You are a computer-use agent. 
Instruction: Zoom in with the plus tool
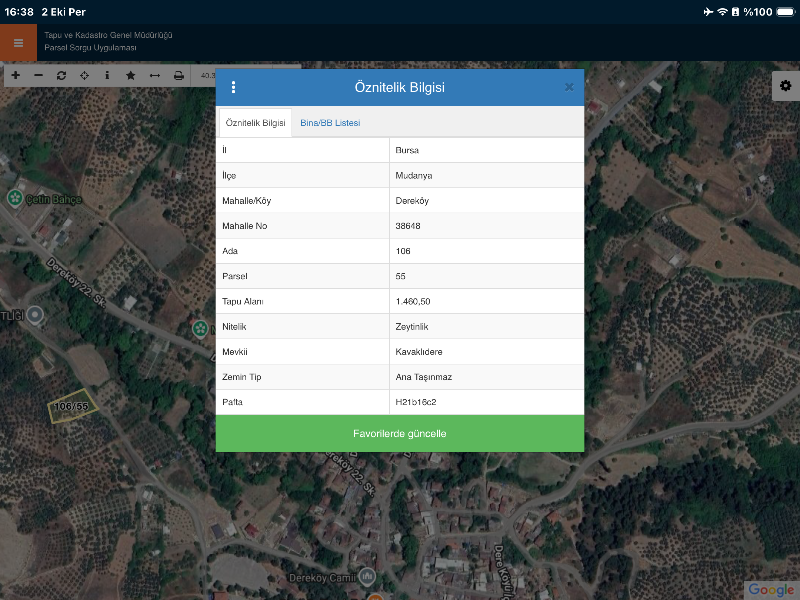15,75
